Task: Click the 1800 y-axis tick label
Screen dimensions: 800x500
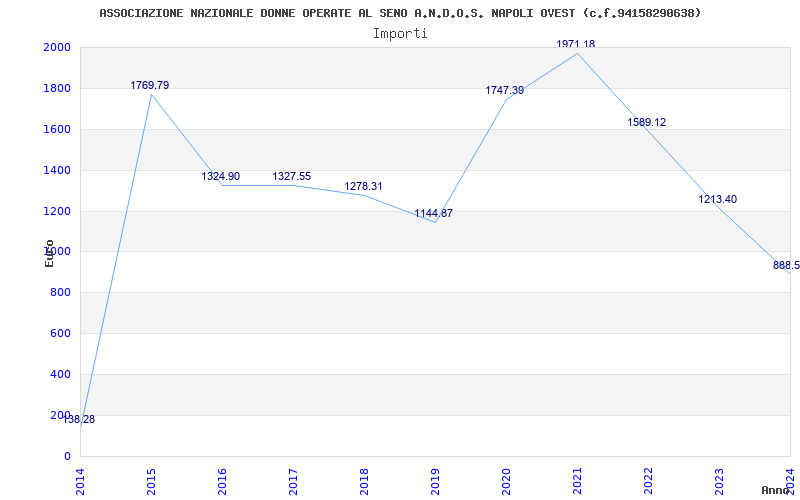Action: (x=57, y=88)
